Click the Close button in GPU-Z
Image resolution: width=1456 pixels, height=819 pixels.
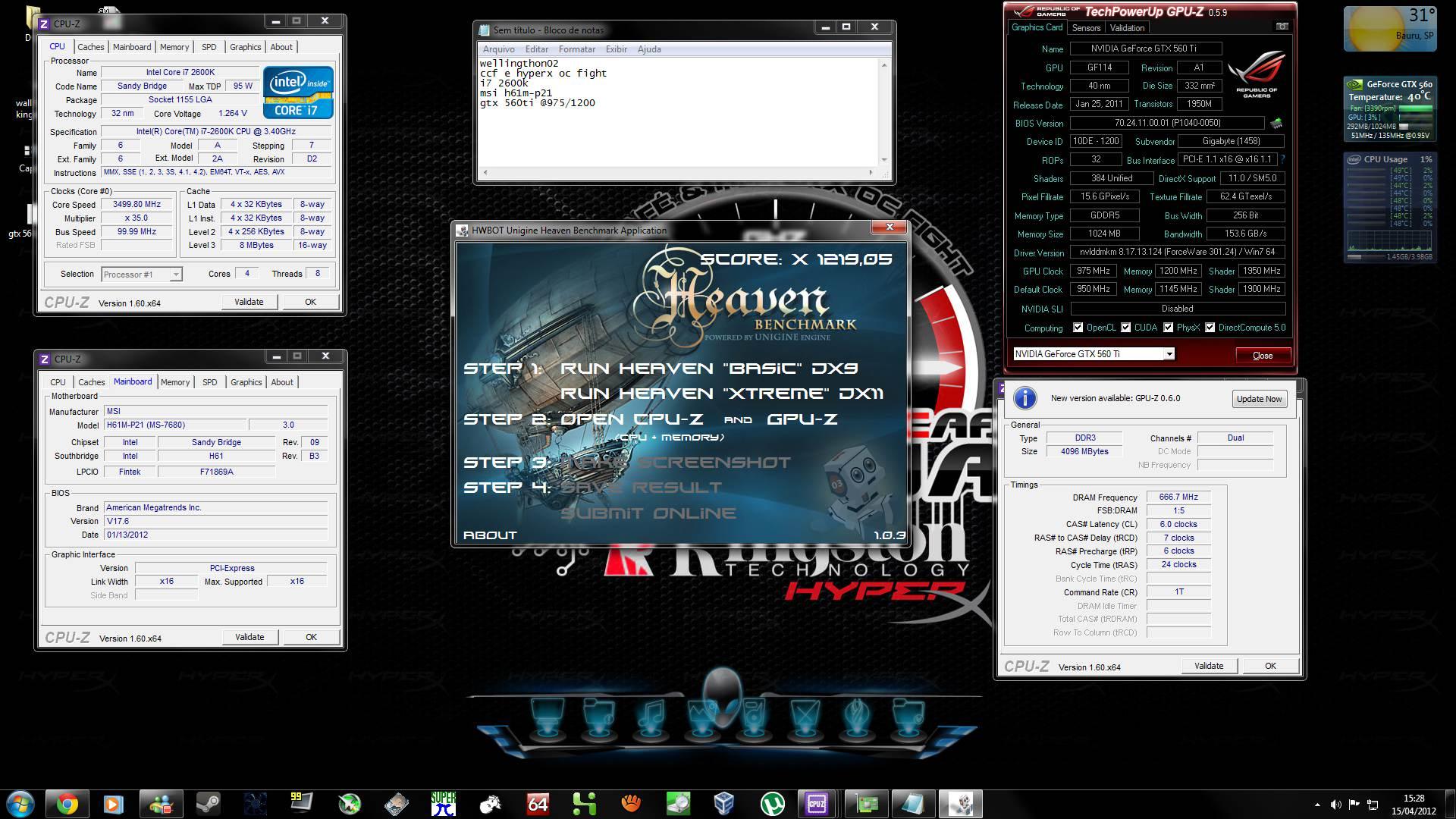[1263, 355]
